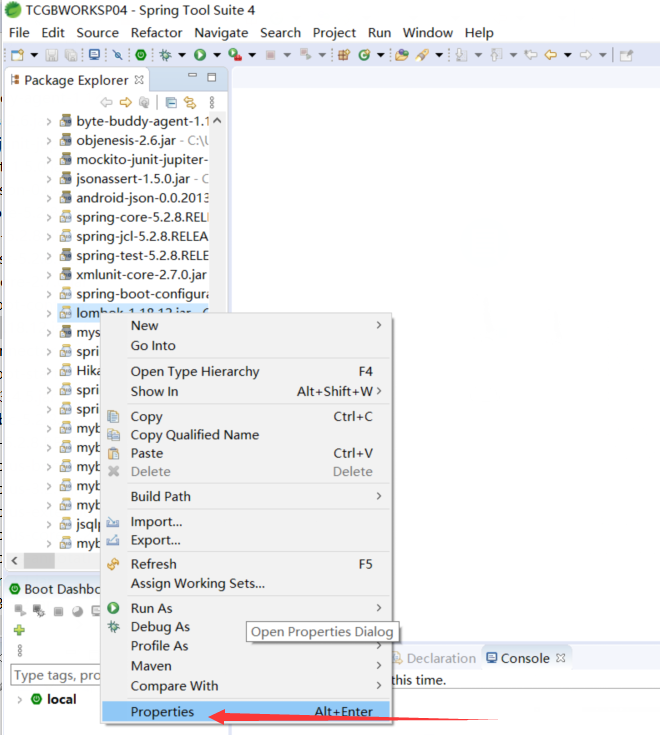Image resolution: width=660 pixels, height=735 pixels.
Task: Click the Debug bug toolbar icon
Action: (x=165, y=55)
